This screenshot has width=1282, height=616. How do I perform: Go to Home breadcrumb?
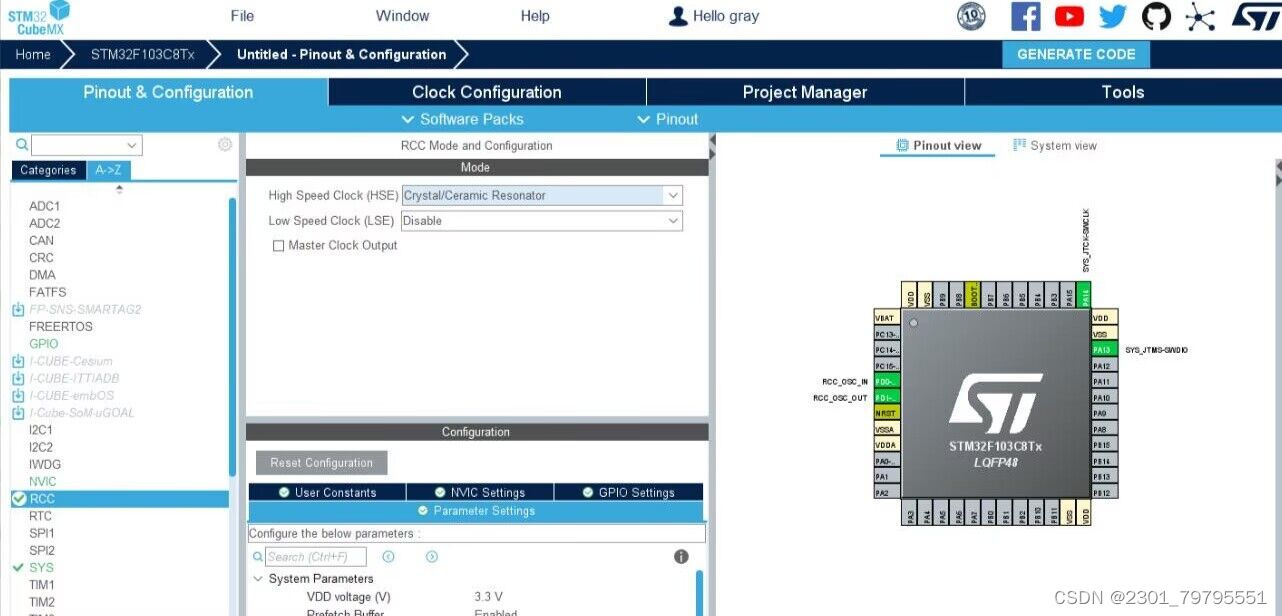click(x=32, y=54)
